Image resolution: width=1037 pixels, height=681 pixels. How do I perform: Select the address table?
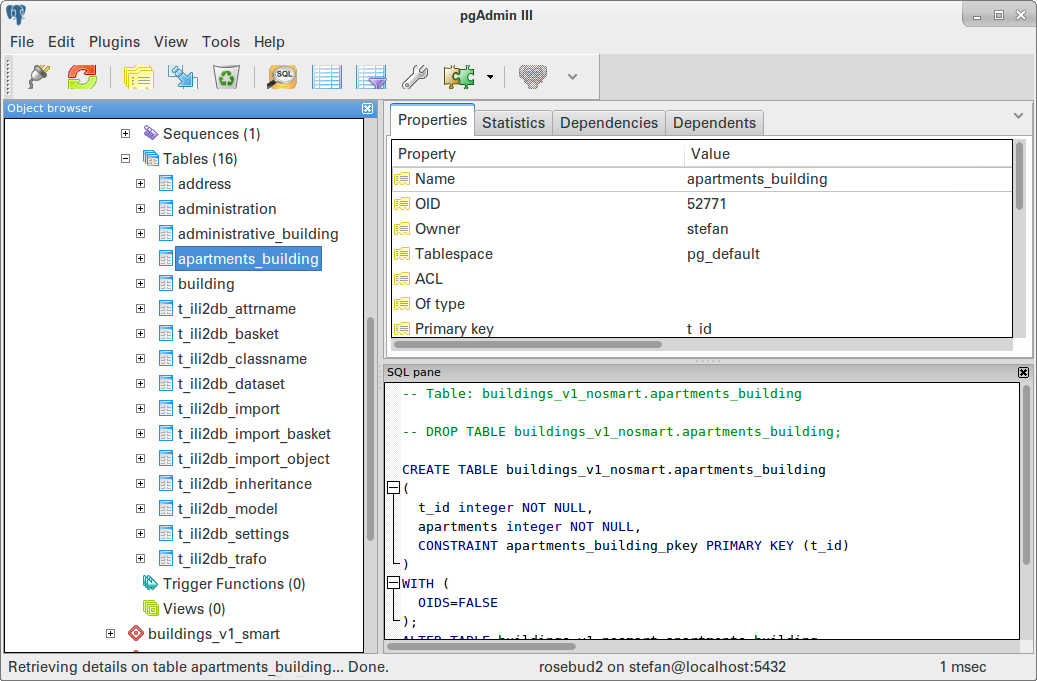[x=204, y=184]
